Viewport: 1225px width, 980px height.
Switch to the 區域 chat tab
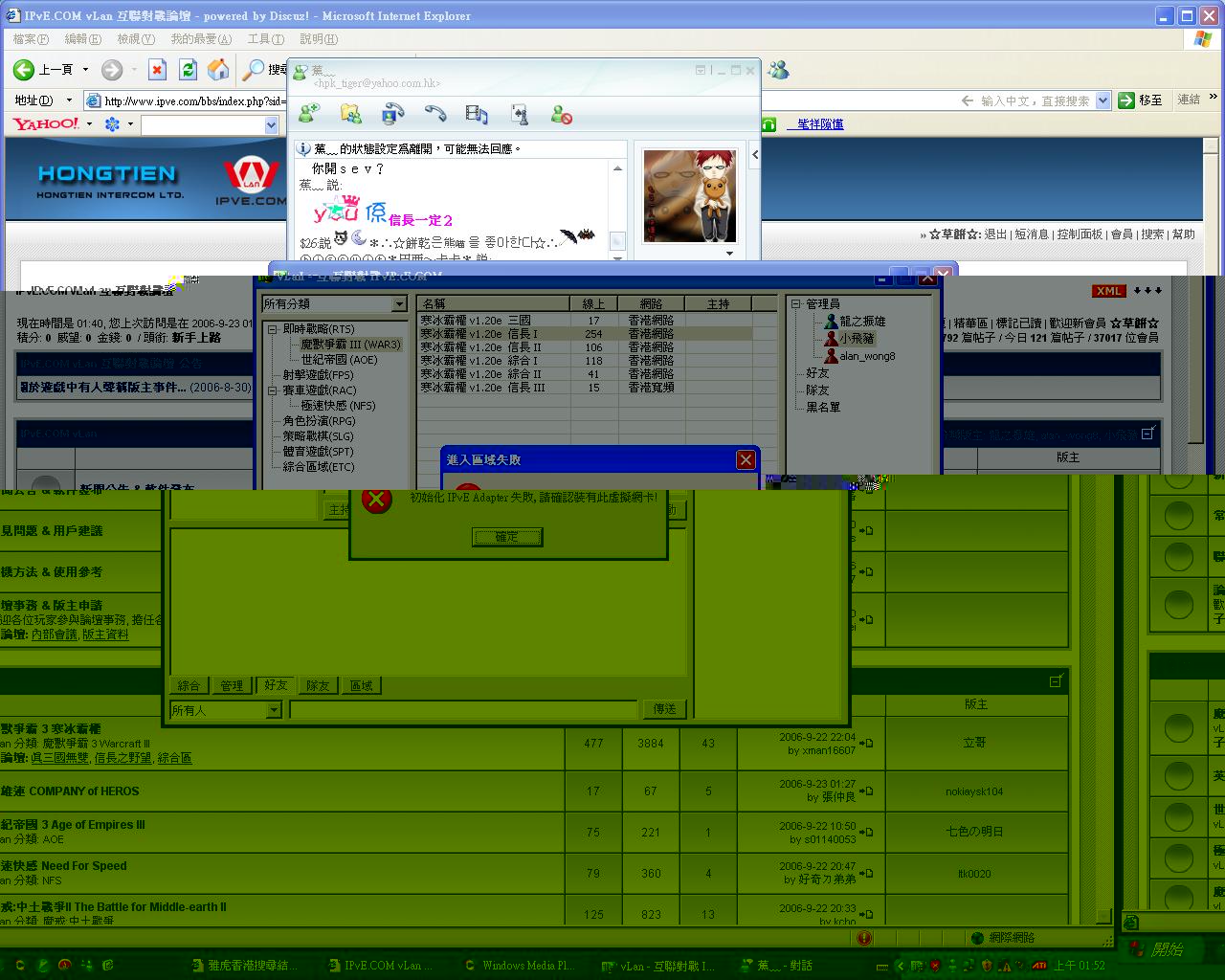(361, 685)
